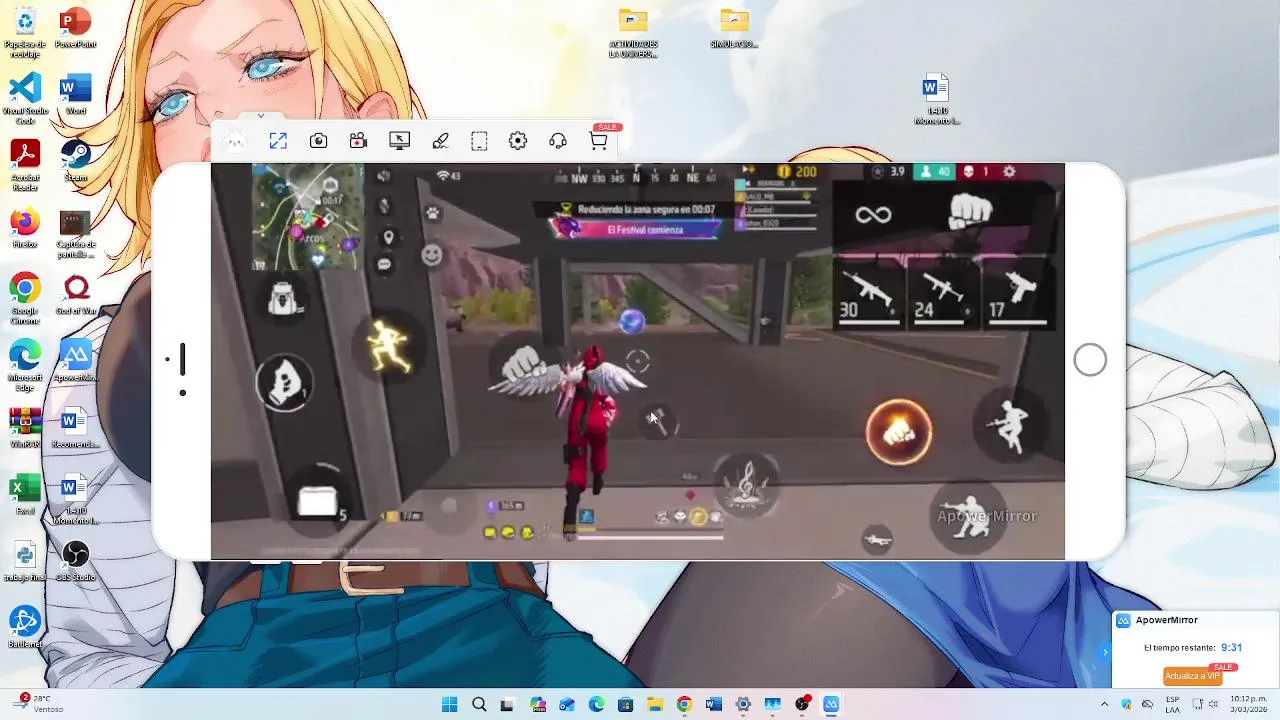The height and width of the screenshot is (720, 1280).
Task: Tap the infinity symbol slot
Action: pos(873,215)
